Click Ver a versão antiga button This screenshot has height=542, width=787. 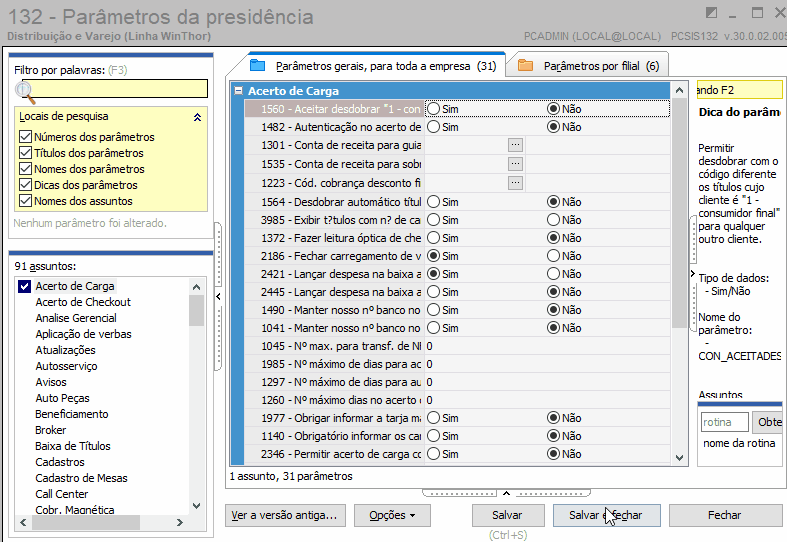point(285,515)
